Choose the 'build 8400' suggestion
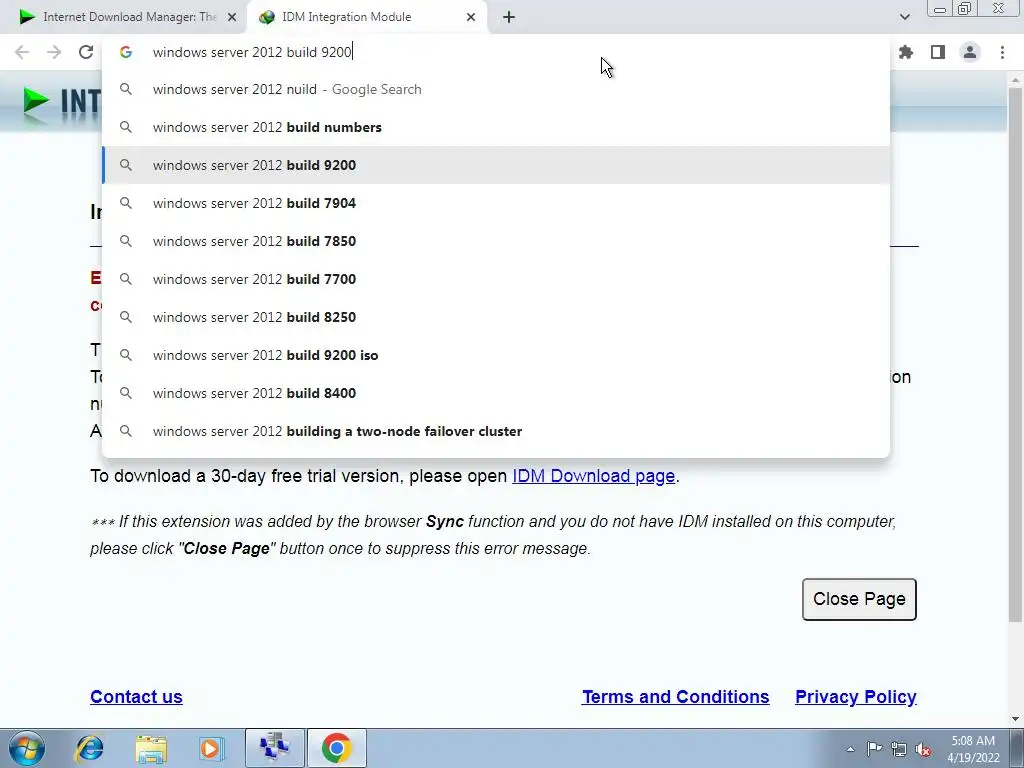Image resolution: width=1024 pixels, height=768 pixels. pyautogui.click(x=496, y=393)
